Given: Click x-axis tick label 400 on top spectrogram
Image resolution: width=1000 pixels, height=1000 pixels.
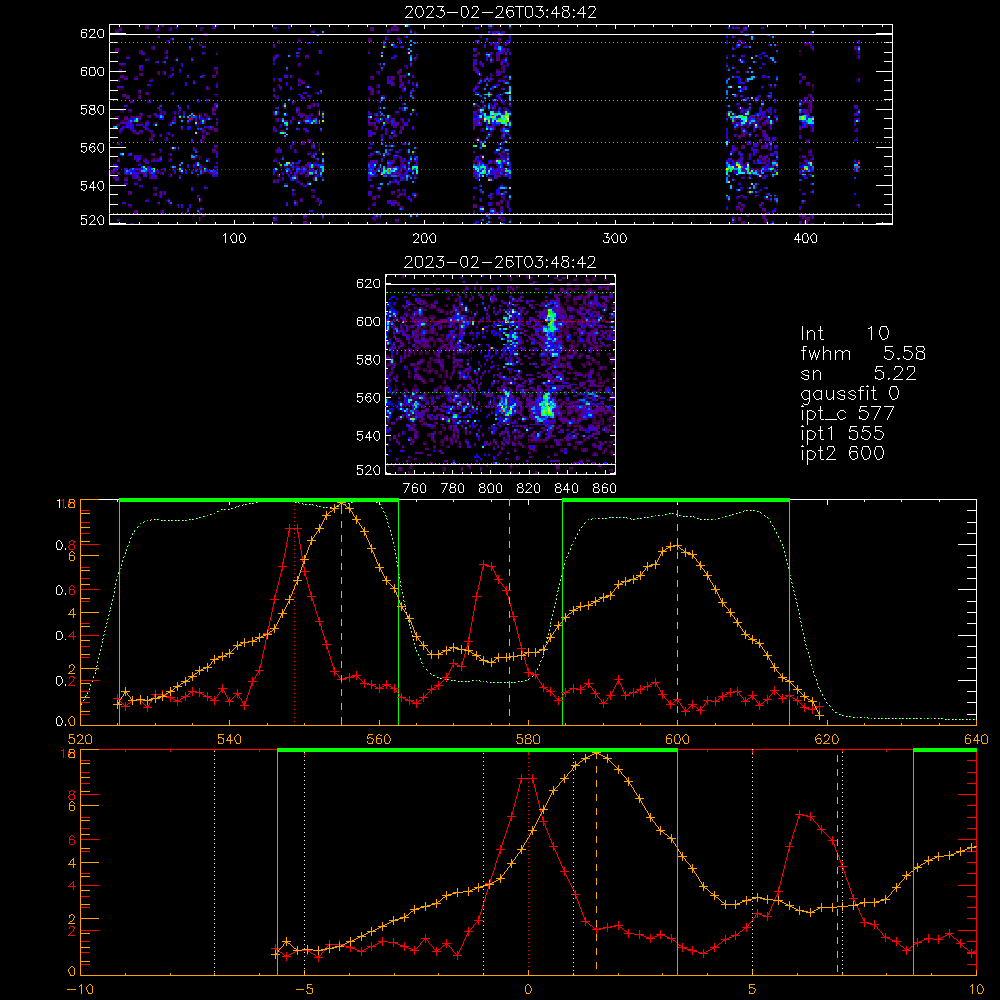Looking at the screenshot, I should (x=805, y=239).
